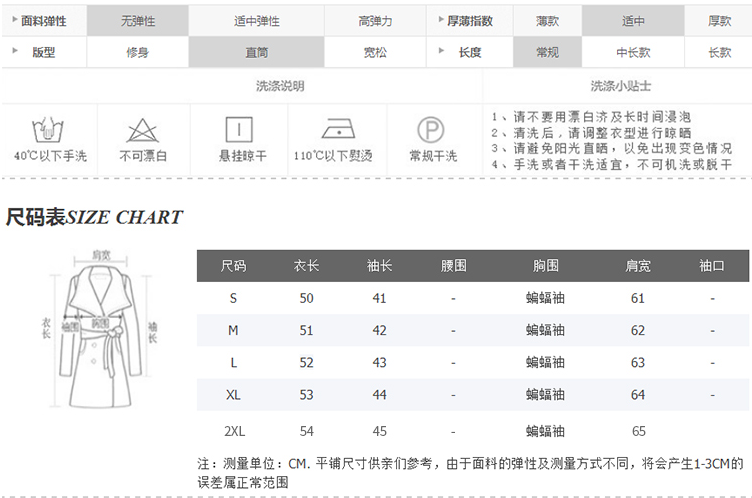
Task: Select the 厚款 thickness cell
Action: 719,21
